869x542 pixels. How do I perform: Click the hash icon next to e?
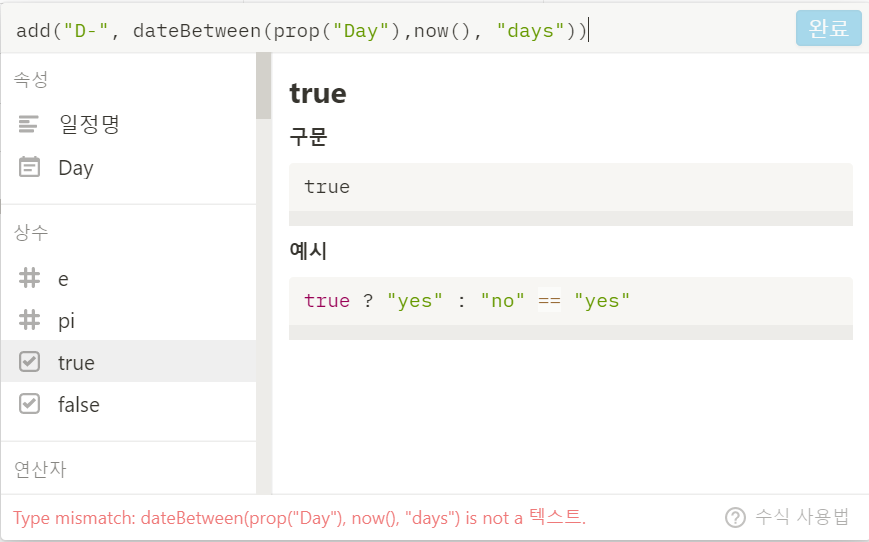point(29,278)
